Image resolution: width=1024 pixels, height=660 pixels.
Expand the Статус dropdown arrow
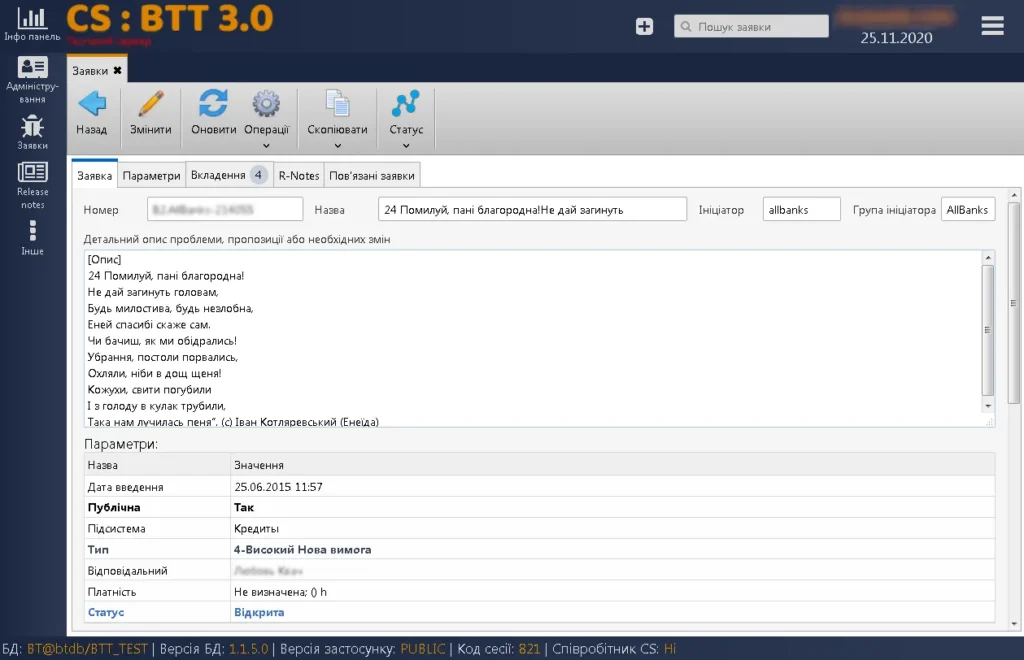click(406, 146)
